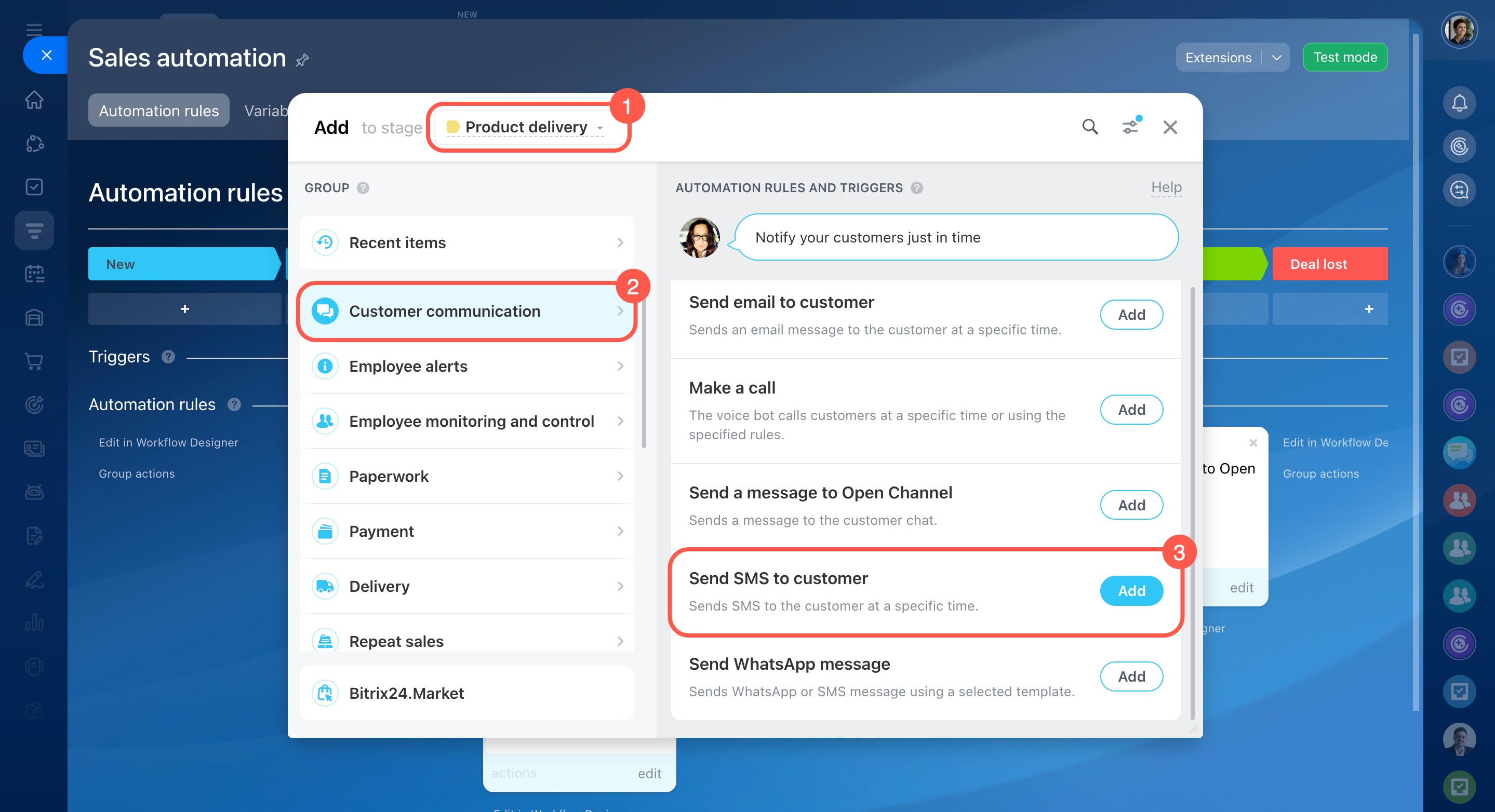Click the Help link in rules panel
This screenshot has width=1495, height=812.
1165,187
